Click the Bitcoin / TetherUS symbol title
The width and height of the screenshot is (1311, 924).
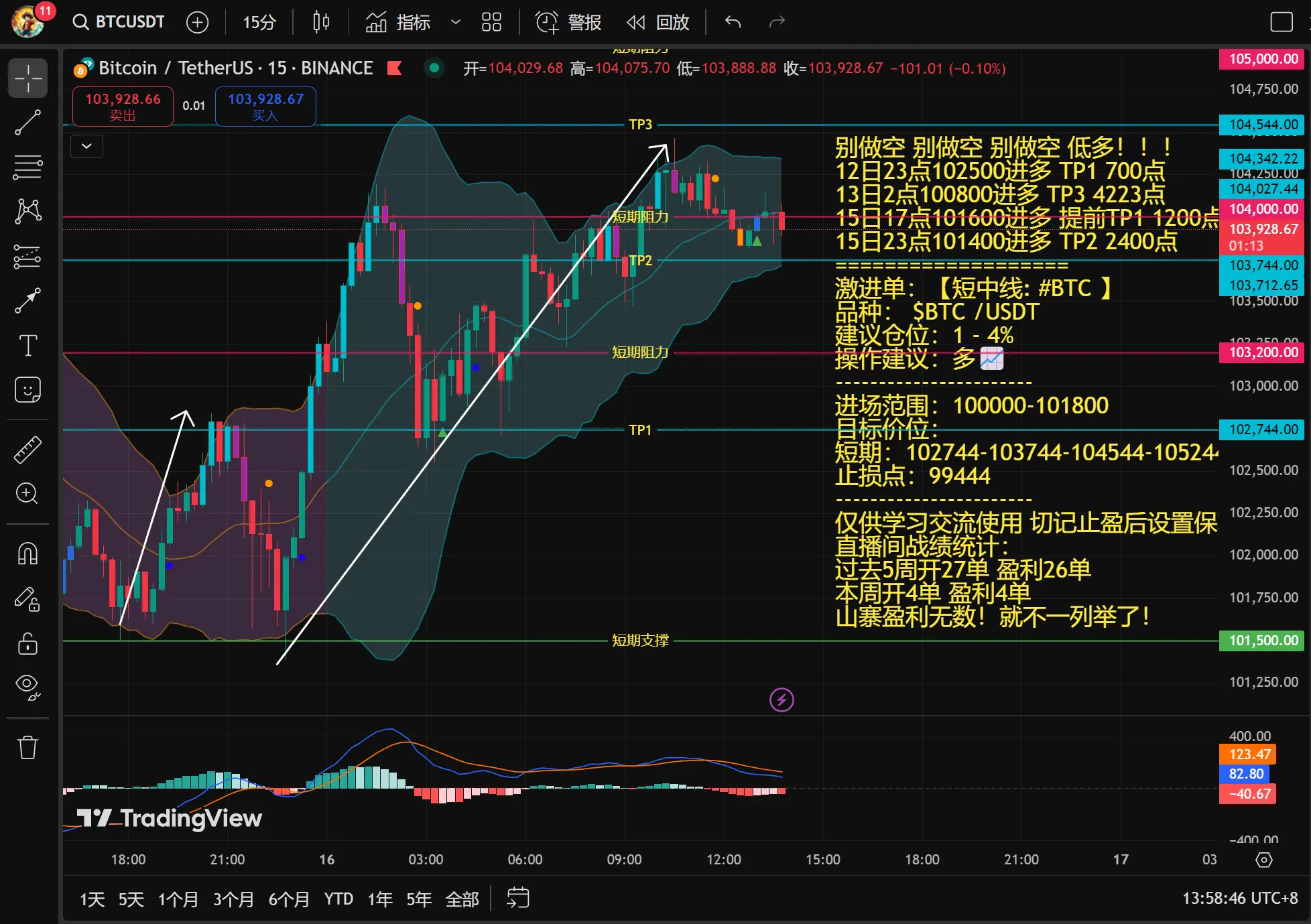pos(235,68)
